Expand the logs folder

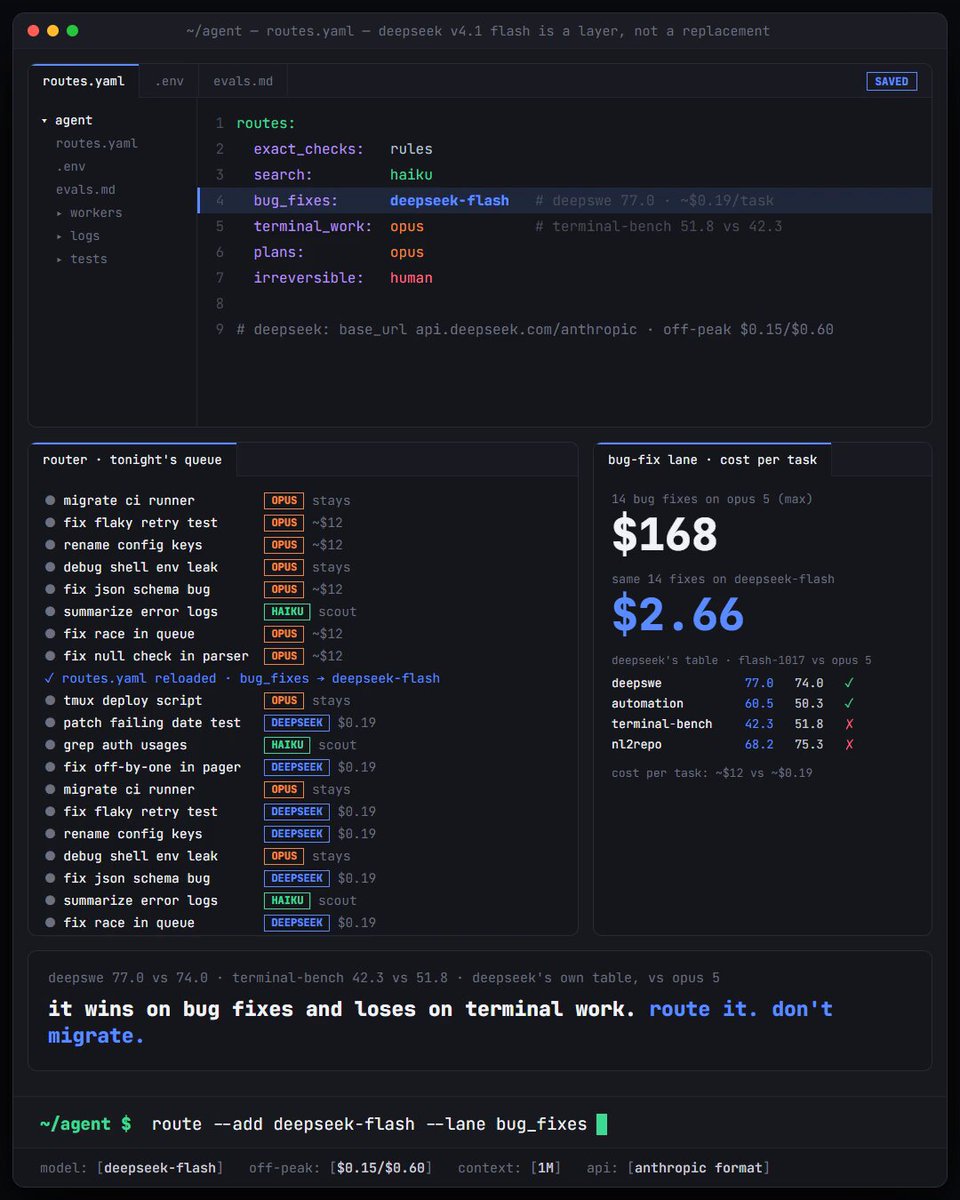pos(60,236)
